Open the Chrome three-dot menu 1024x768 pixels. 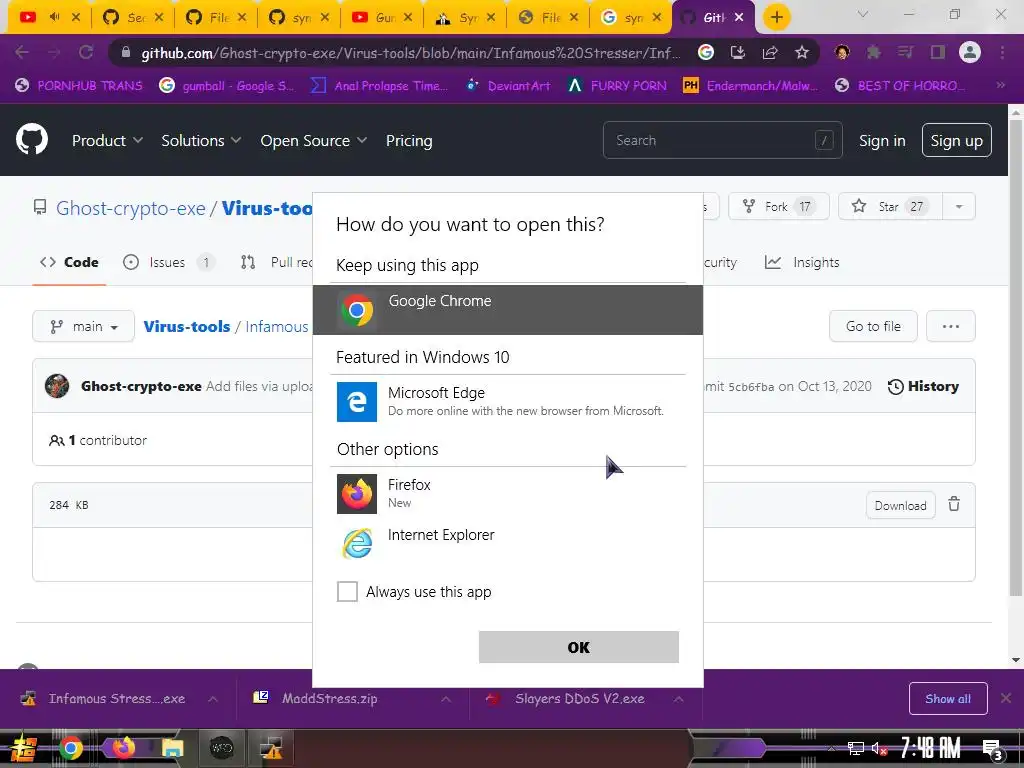click(x=1002, y=52)
